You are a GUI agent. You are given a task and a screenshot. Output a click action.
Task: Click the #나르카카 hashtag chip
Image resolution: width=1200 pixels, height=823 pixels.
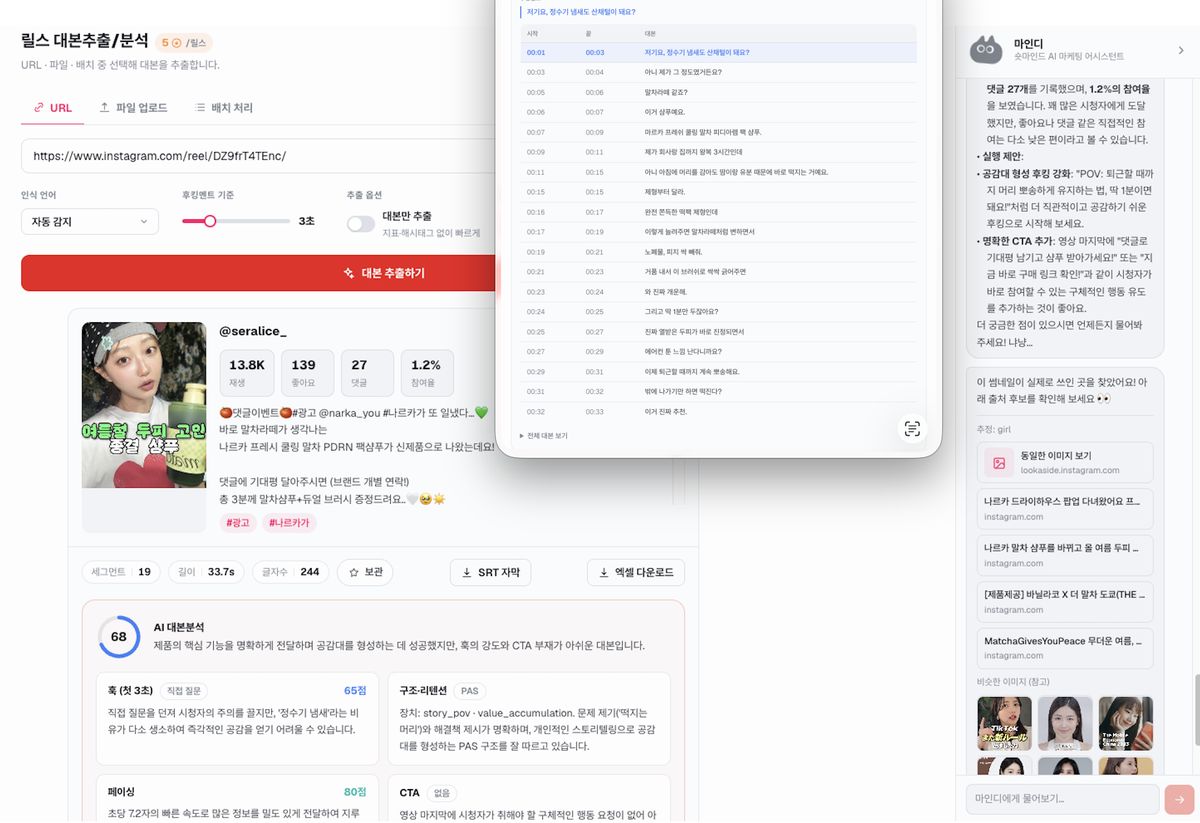(290, 523)
